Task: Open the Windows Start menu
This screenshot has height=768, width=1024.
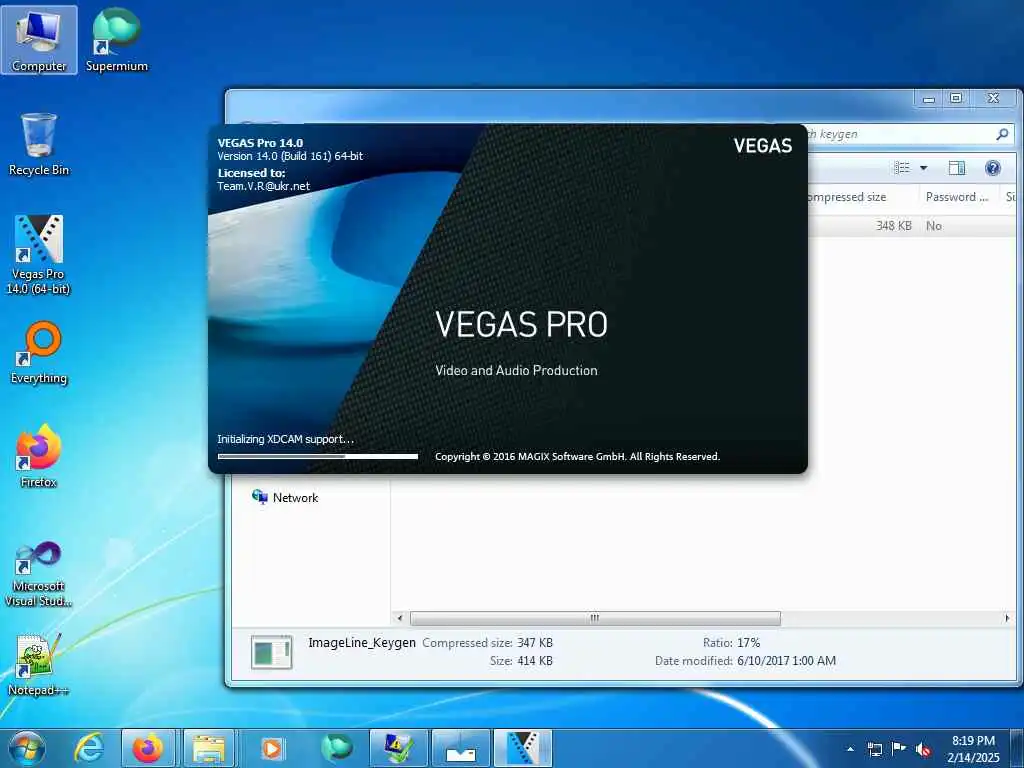Action: coord(27,748)
